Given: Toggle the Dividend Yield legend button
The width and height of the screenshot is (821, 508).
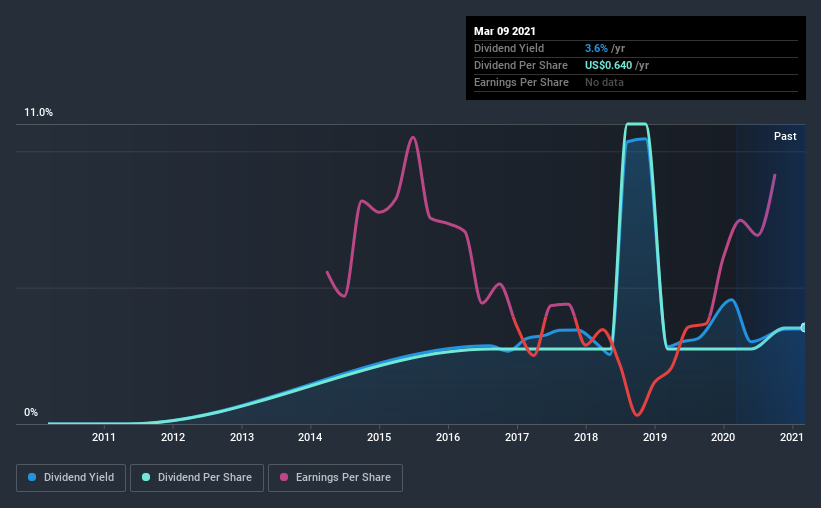Looking at the screenshot, I should coord(71,478).
